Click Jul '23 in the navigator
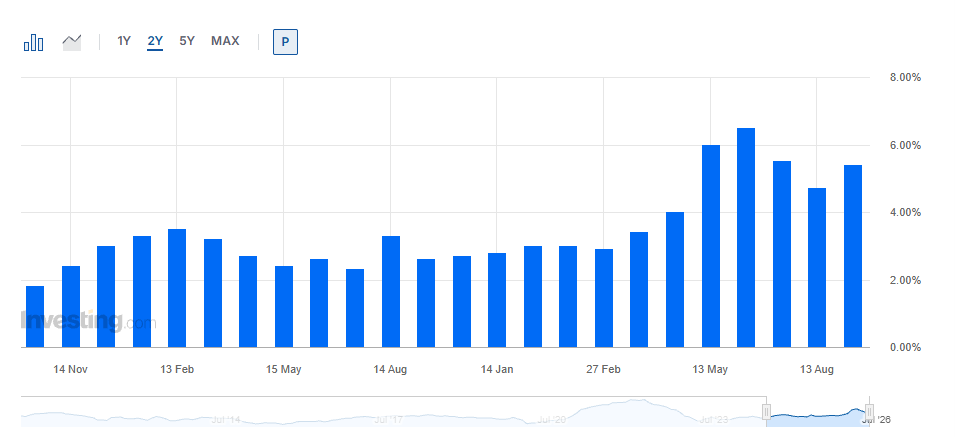The height and width of the screenshot is (437, 955). pyautogui.click(x=714, y=420)
